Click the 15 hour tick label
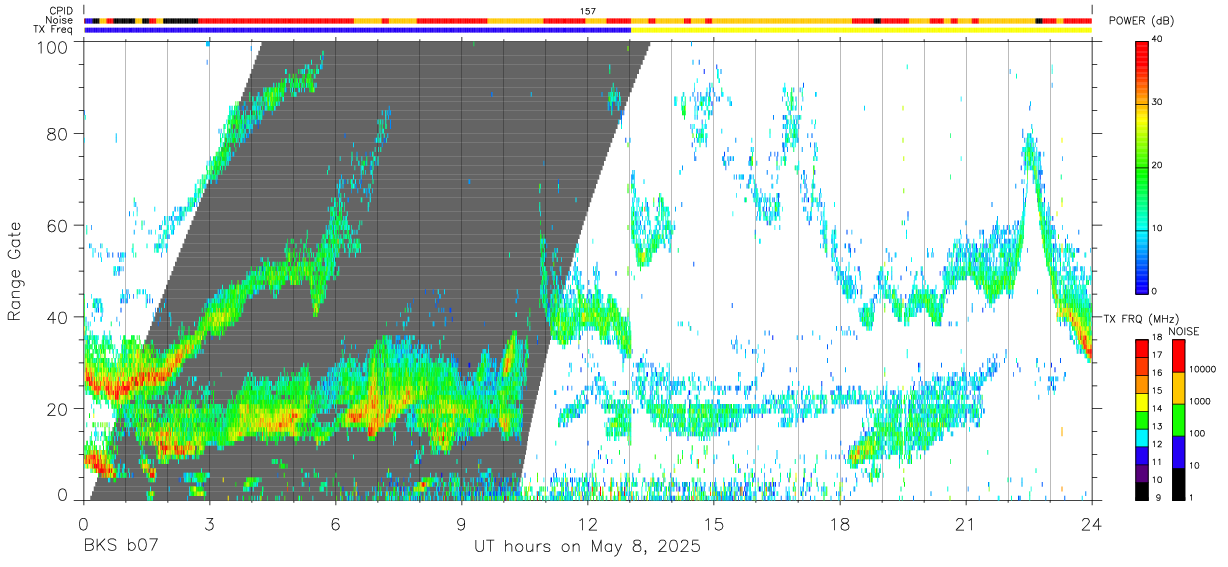 pos(714,523)
